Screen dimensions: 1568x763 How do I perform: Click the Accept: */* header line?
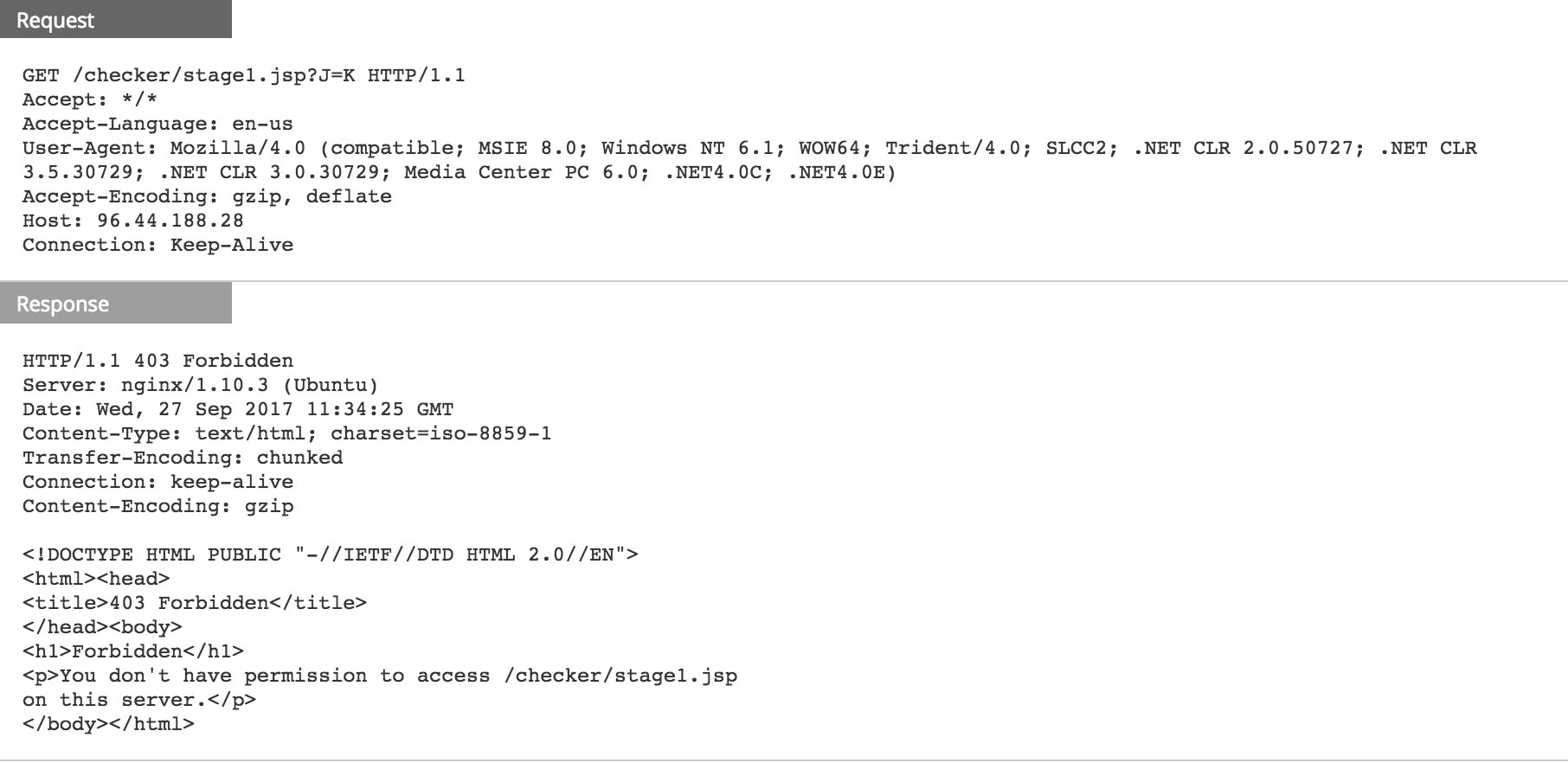click(90, 100)
